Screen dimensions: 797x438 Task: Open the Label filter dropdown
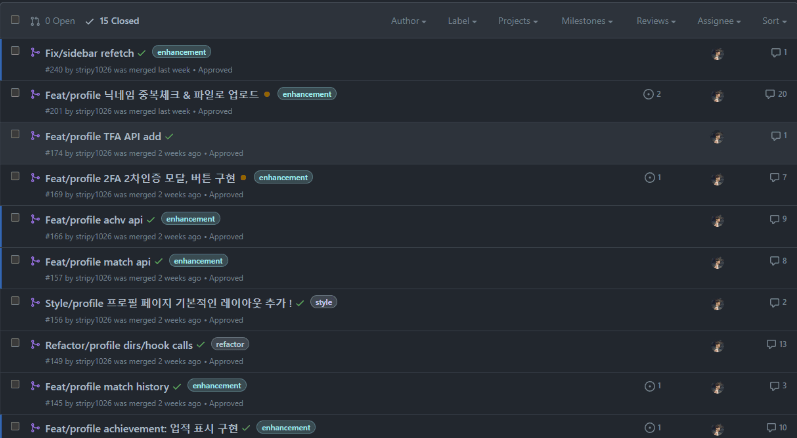coord(462,21)
